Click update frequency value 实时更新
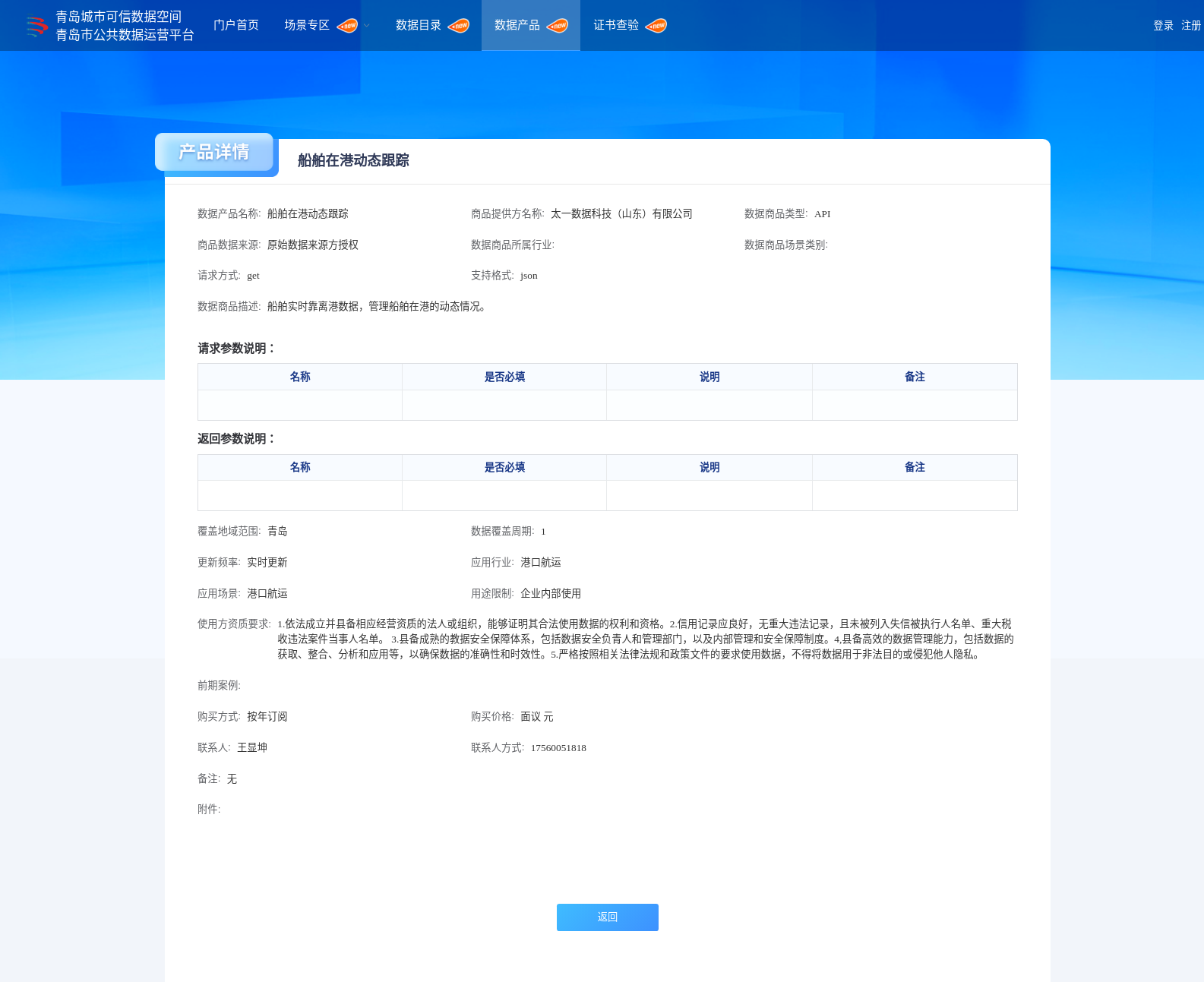This screenshot has width=1204, height=982. [267, 563]
